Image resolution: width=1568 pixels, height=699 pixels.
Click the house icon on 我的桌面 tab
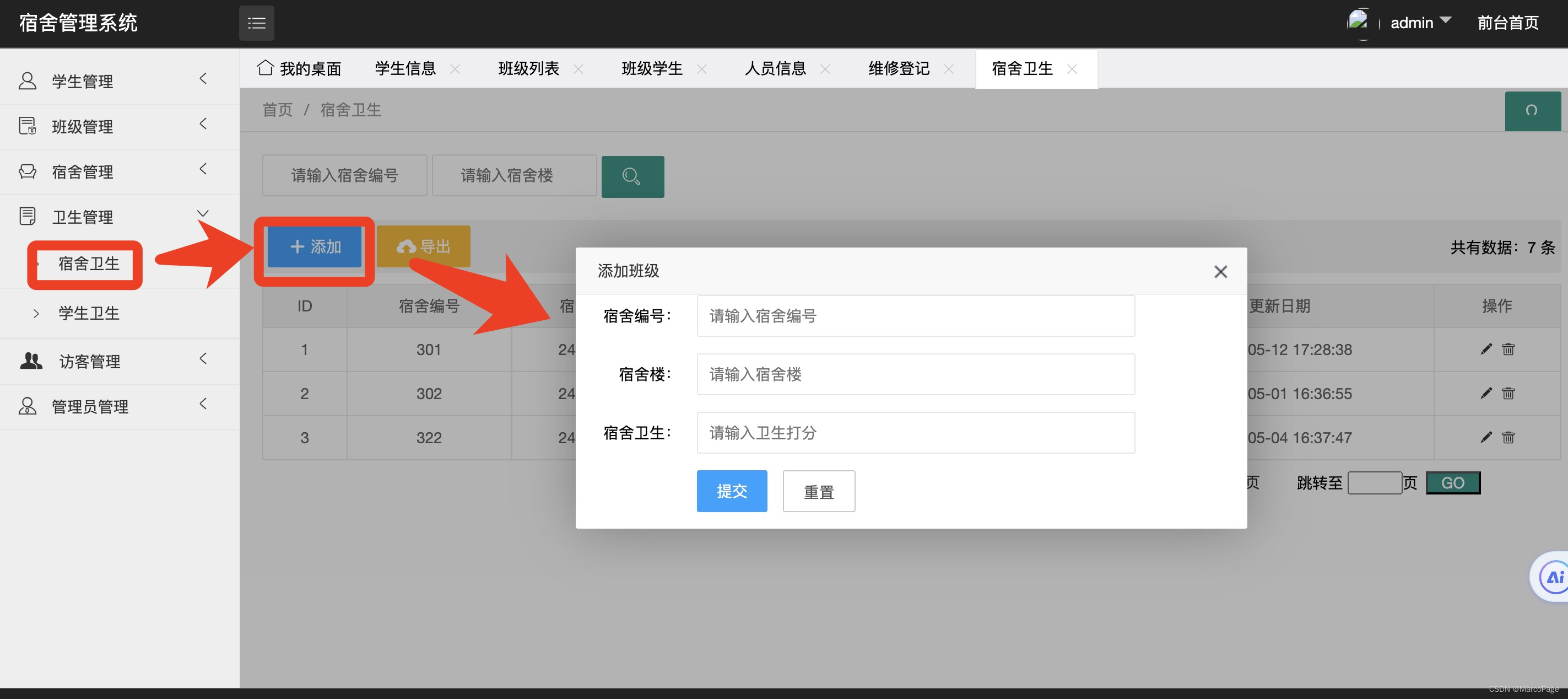pyautogui.click(x=266, y=68)
